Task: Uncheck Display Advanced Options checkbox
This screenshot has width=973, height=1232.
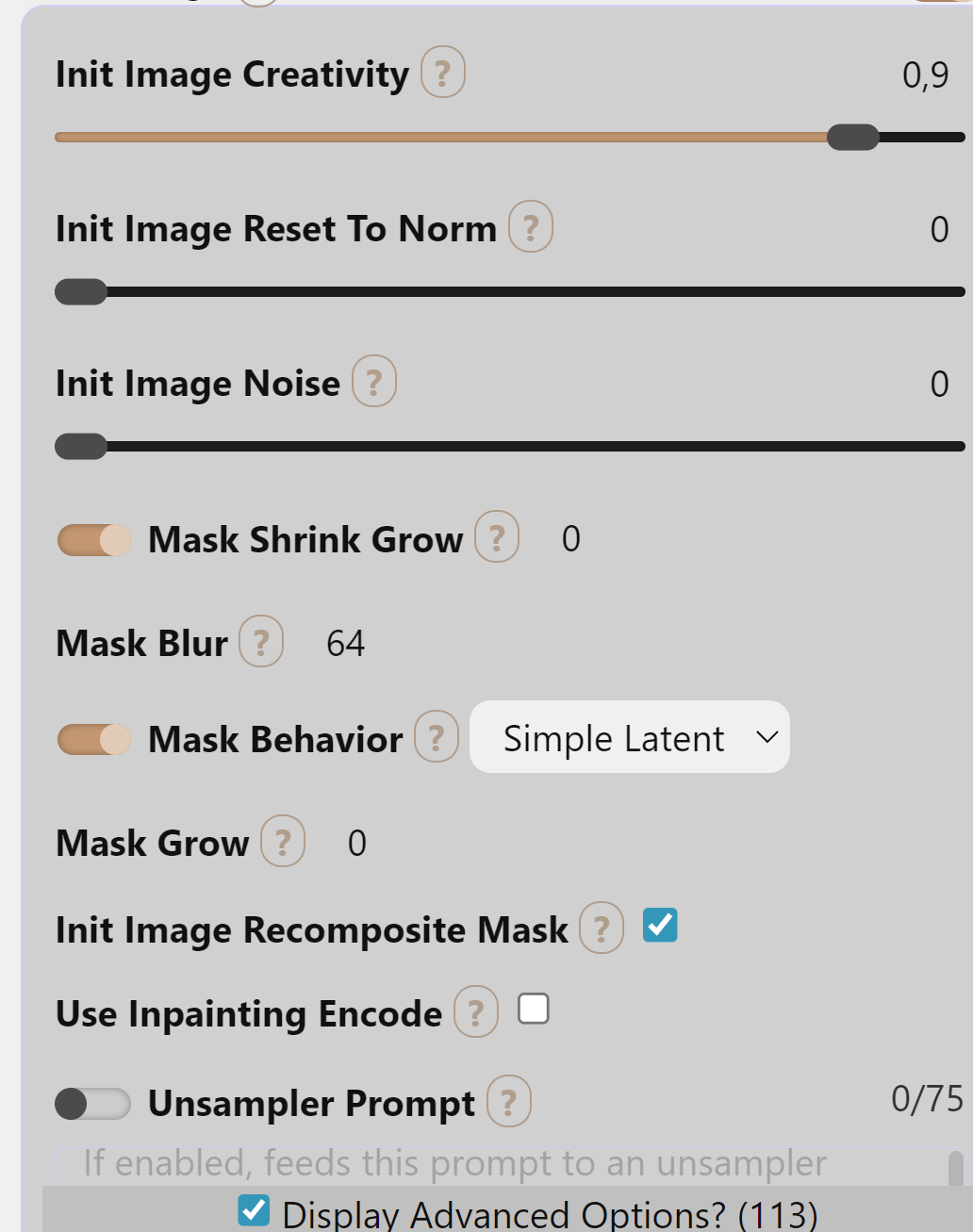Action: (x=254, y=1210)
